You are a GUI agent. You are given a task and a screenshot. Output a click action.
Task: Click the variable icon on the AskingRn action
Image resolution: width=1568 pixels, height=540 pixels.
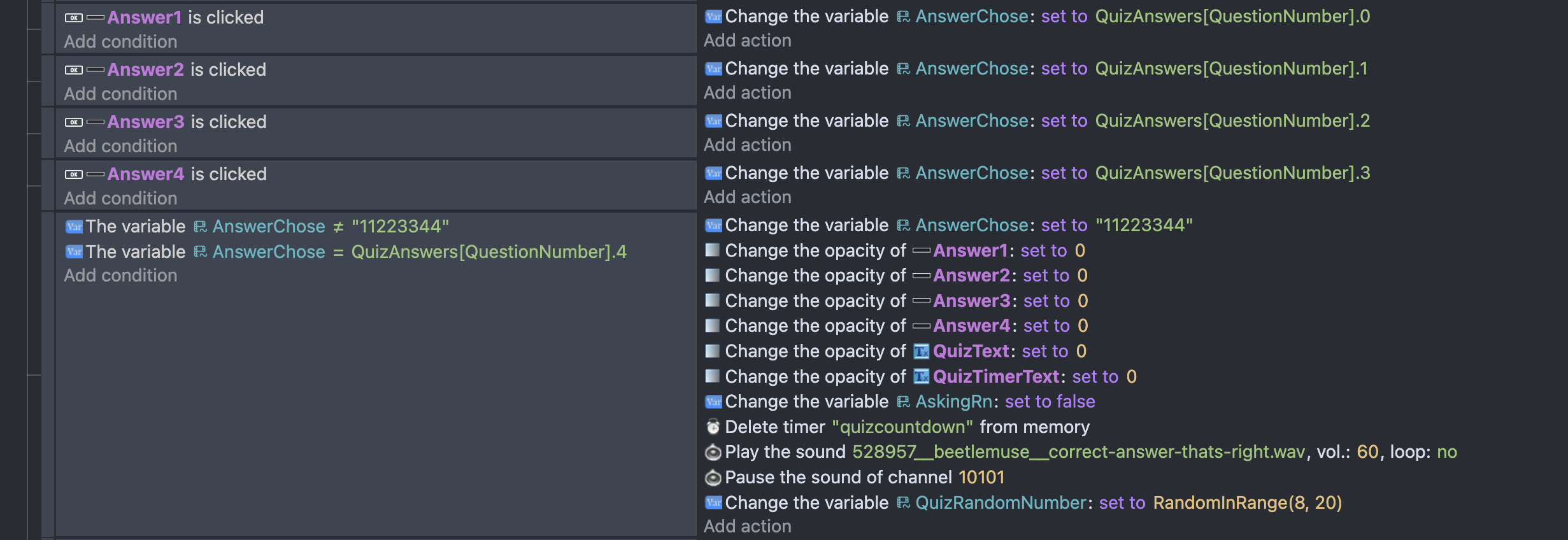[x=713, y=402]
